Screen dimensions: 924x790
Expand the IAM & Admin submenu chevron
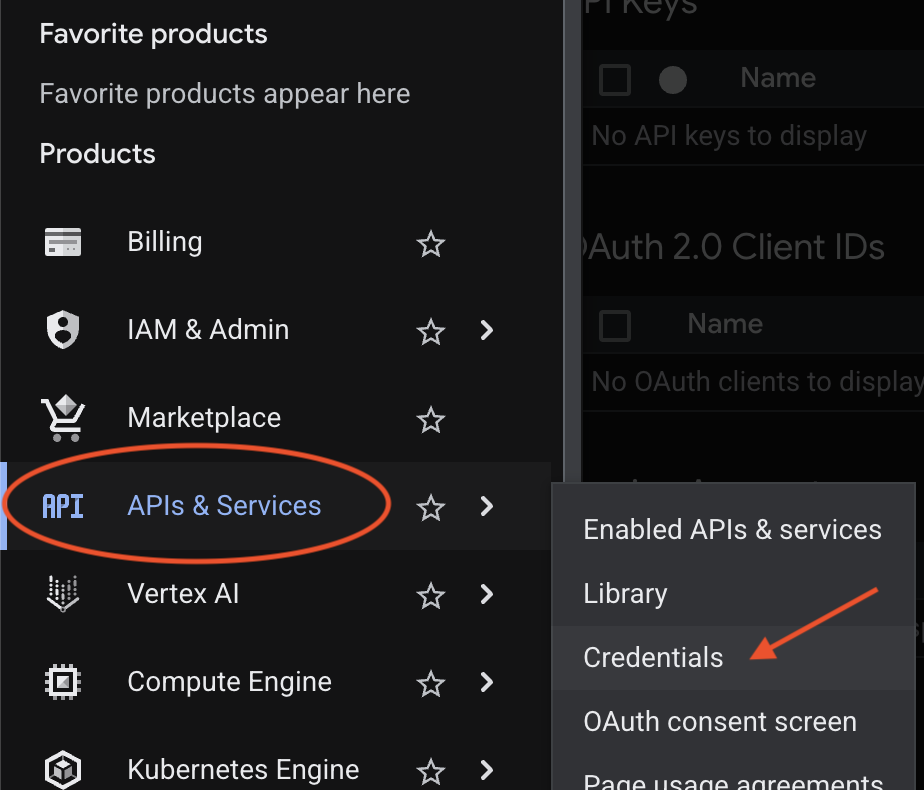pos(487,330)
